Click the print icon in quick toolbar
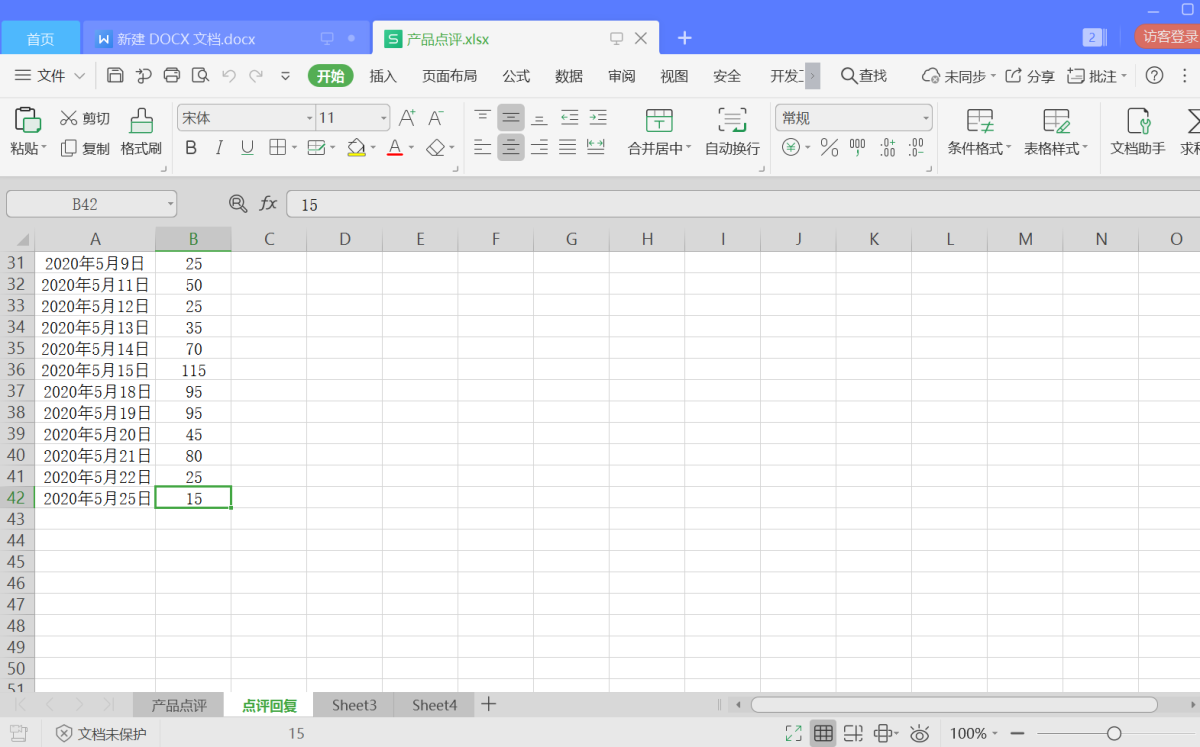1200x747 pixels. pyautogui.click(x=172, y=76)
